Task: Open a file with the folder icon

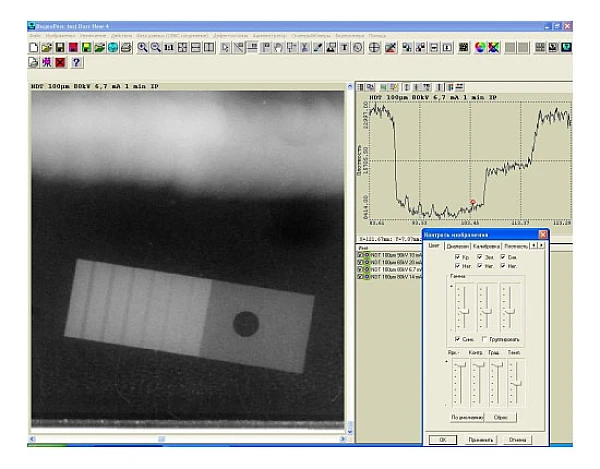Action: point(47,47)
